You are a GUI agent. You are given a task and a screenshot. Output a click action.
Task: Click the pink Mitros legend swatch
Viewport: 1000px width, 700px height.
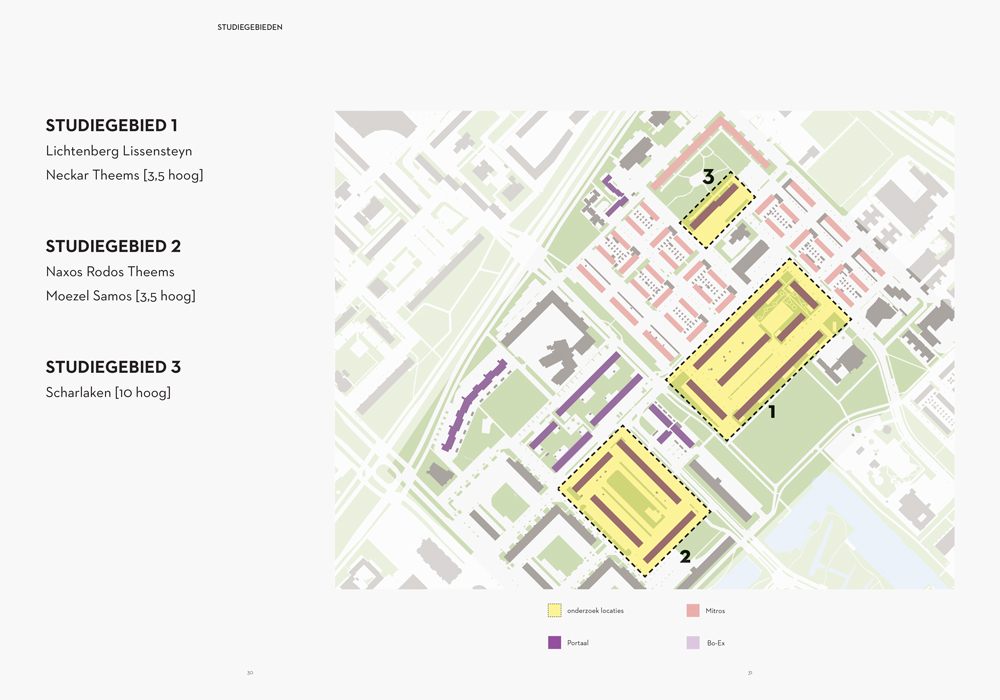[693, 610]
